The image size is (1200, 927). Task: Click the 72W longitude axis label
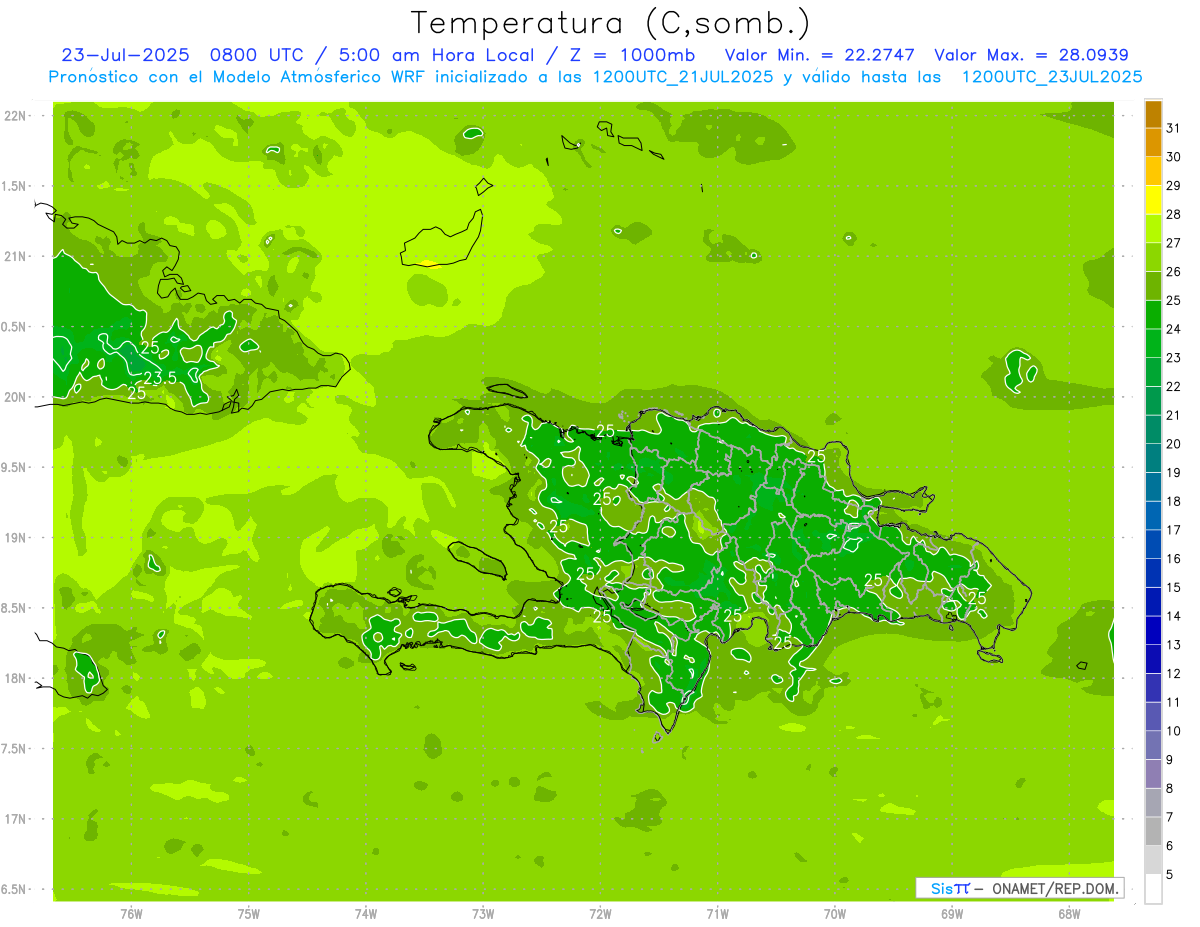pos(600,914)
